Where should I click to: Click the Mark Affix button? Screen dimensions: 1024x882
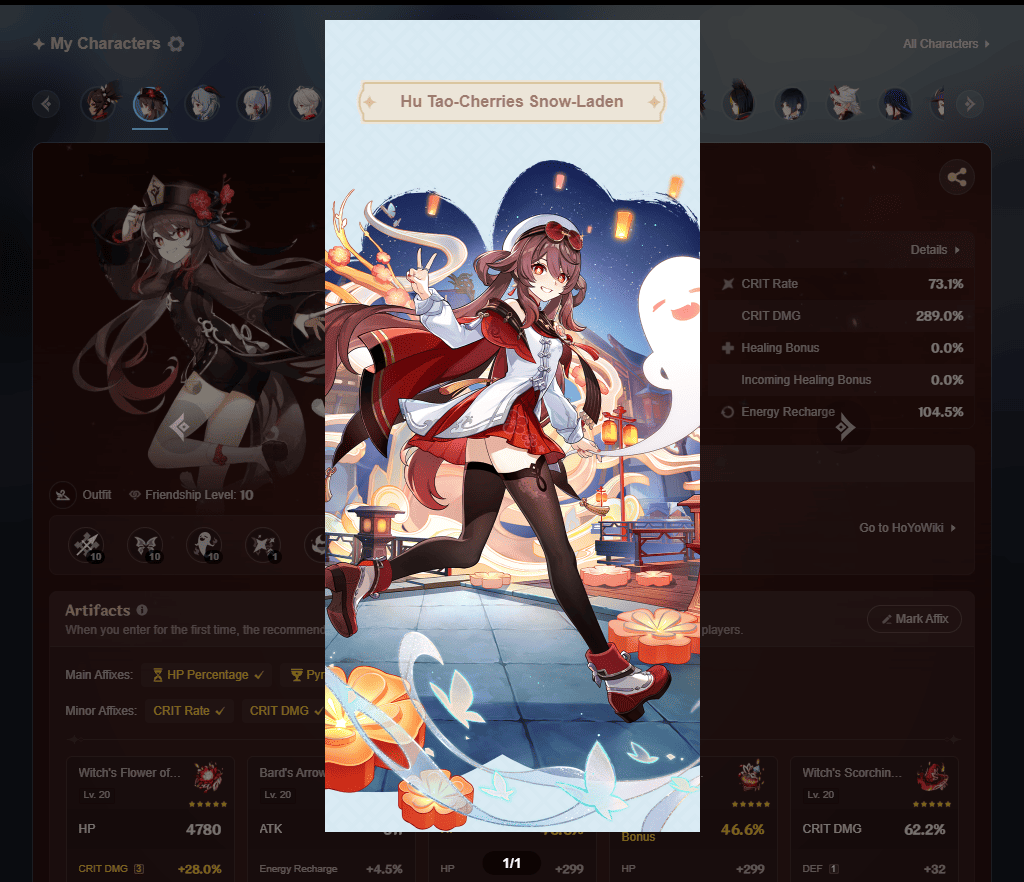point(914,619)
